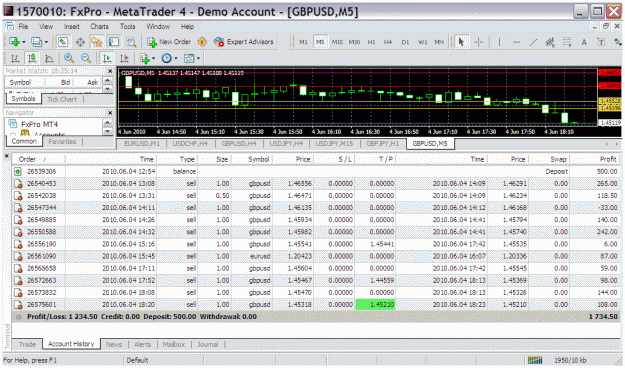Image resolution: width=625 pixels, height=368 pixels.
Task: Switch to the EURUSD,M1 chart tab
Action: [x=142, y=144]
